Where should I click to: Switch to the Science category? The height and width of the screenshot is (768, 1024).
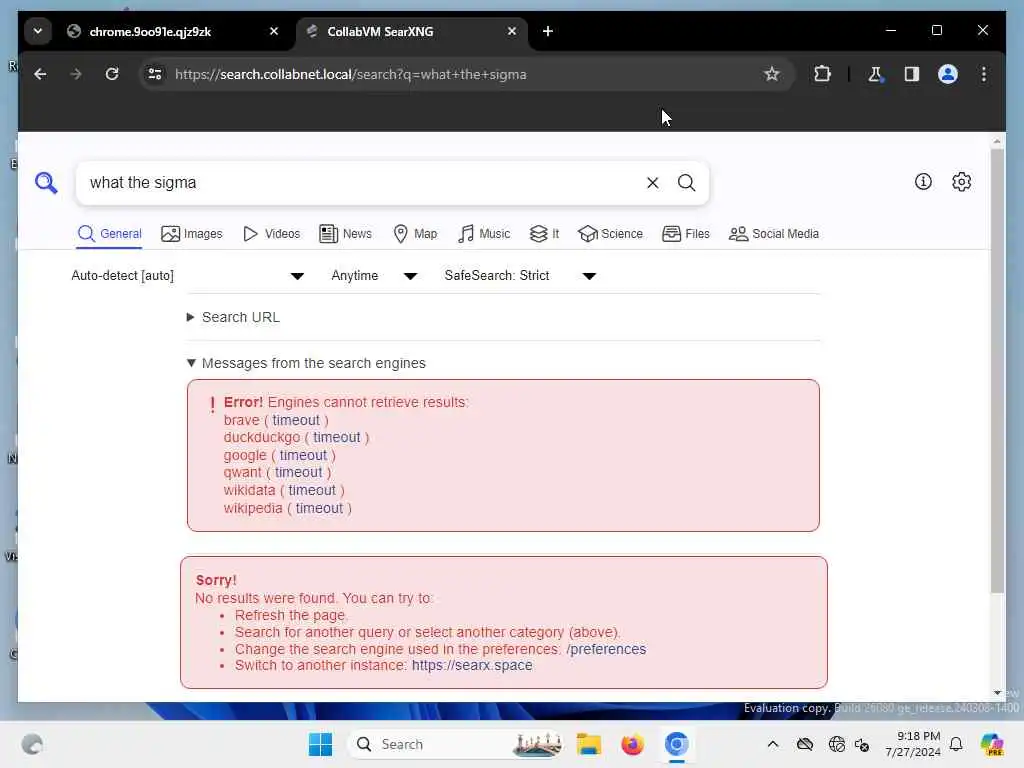[x=610, y=234]
